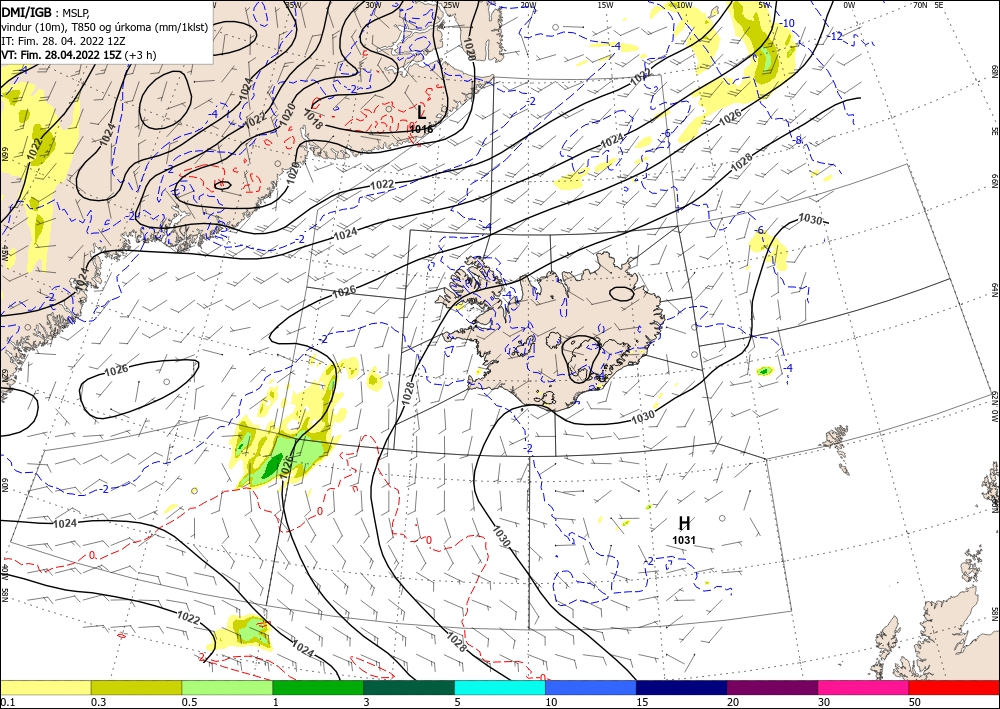The height and width of the screenshot is (709, 1000).
Task: Select the light green 0.5 mm legend swatch
Action: point(227,687)
